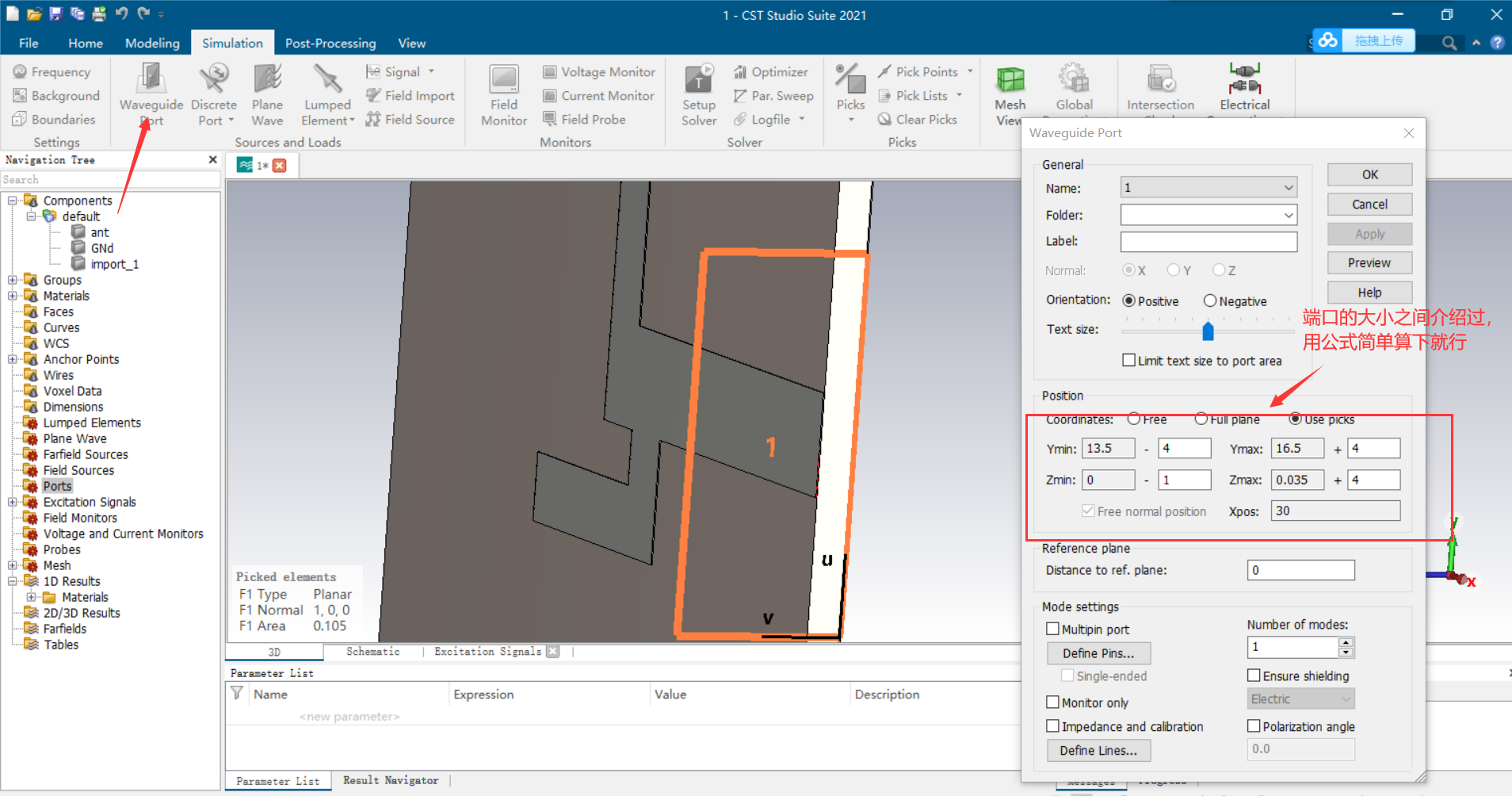Open the File menu

29,43
